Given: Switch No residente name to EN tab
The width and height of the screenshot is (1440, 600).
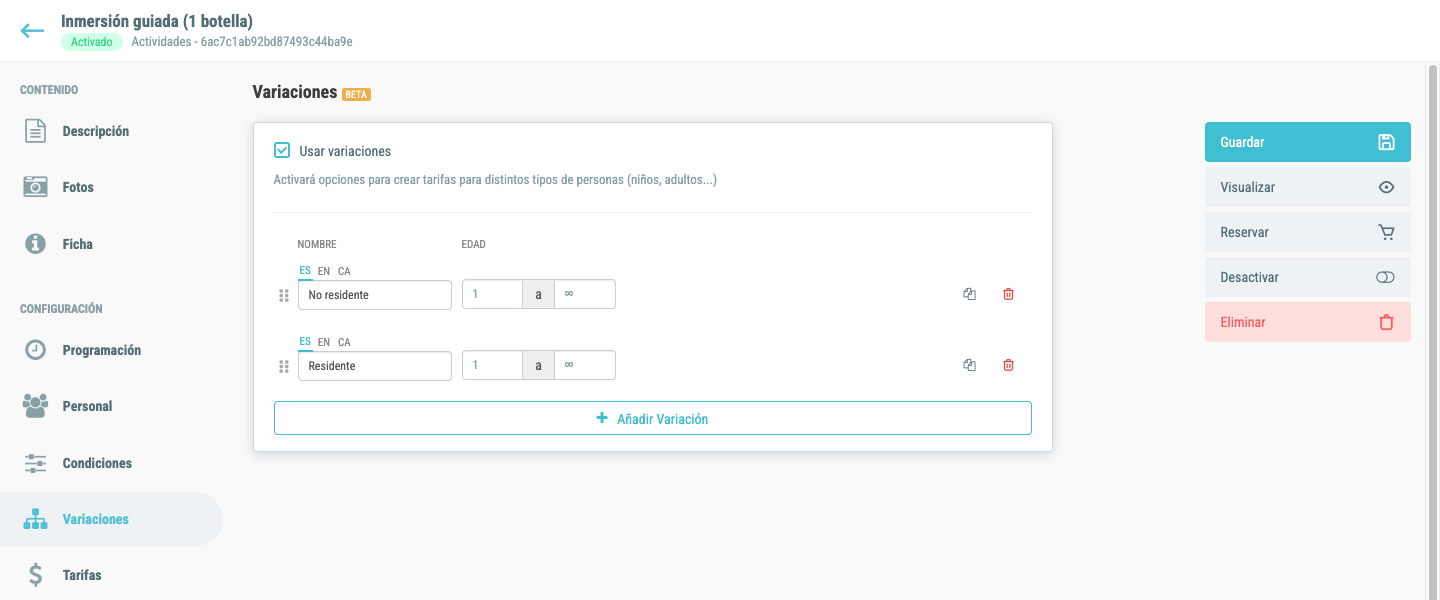Looking at the screenshot, I should coord(324,271).
